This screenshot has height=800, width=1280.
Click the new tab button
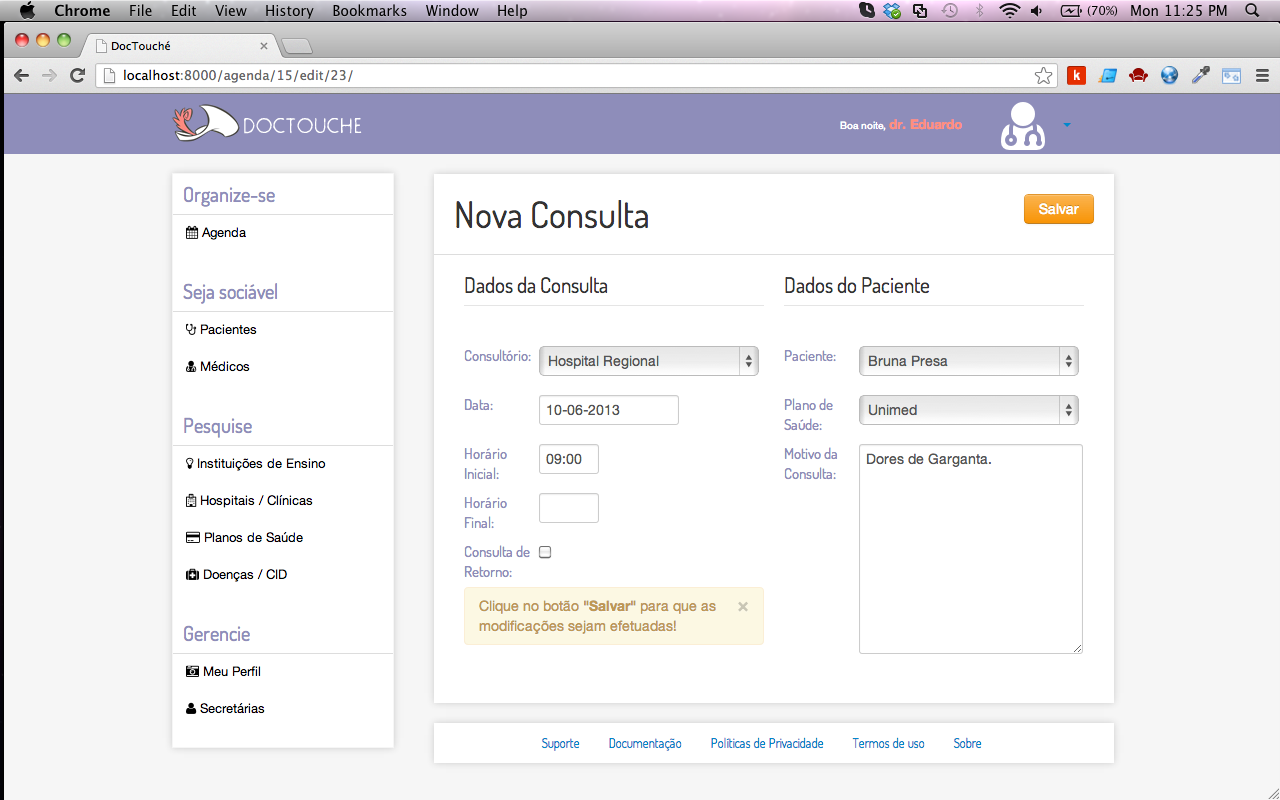[298, 46]
